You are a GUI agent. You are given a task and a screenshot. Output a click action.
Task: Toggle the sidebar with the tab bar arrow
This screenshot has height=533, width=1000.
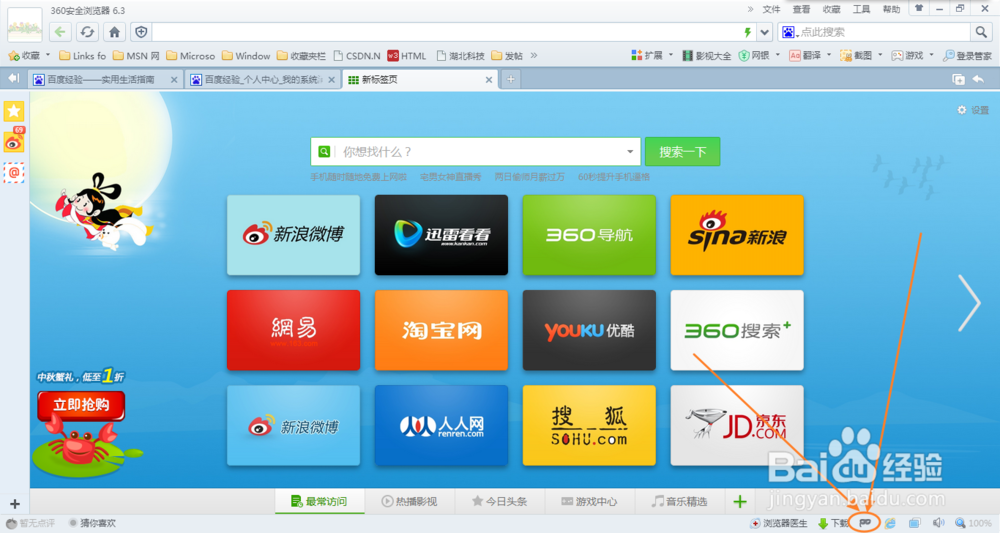point(13,78)
